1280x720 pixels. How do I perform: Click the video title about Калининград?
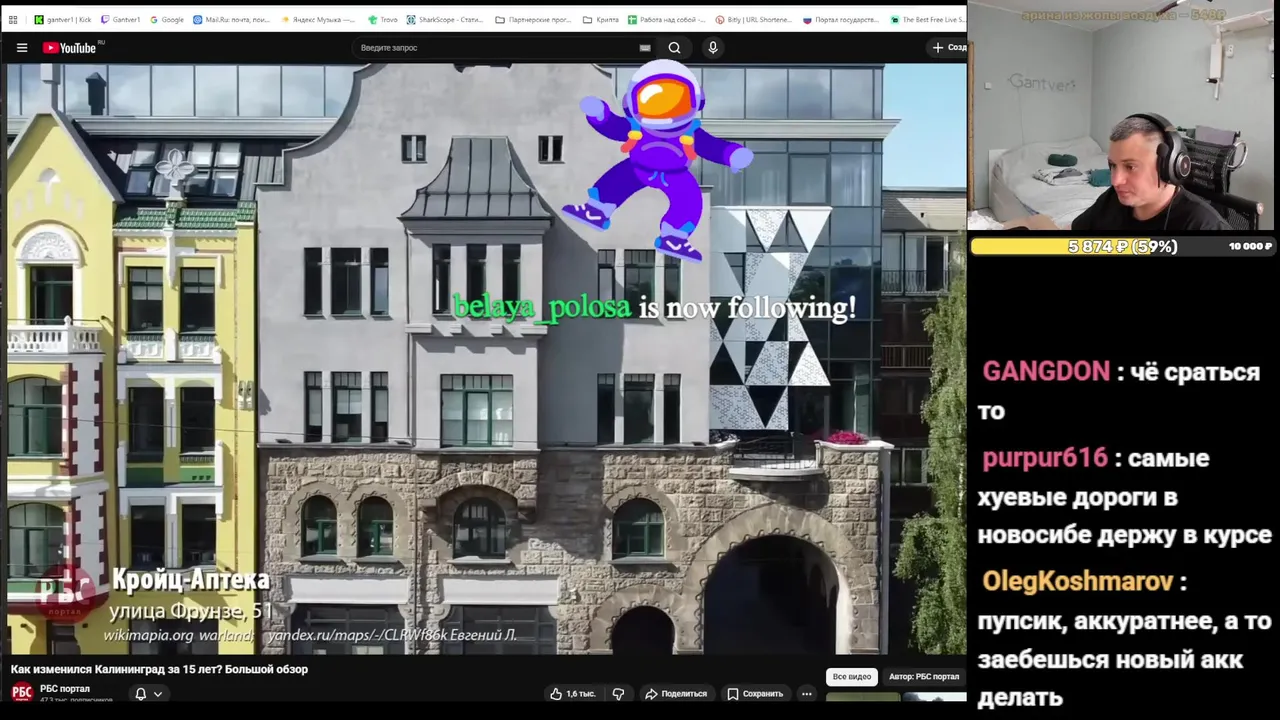(159, 669)
